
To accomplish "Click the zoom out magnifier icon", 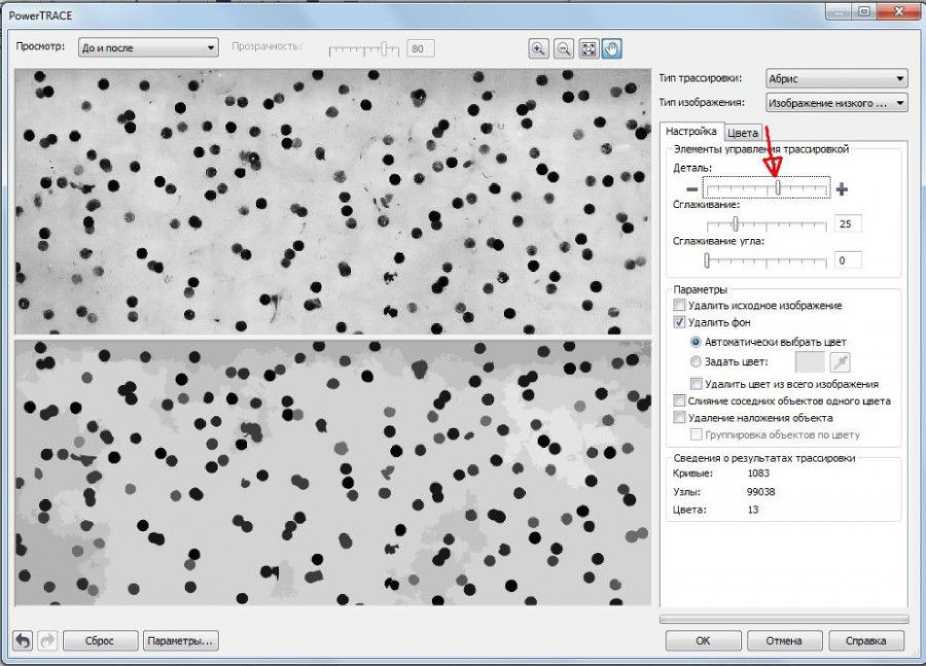I will [x=564, y=48].
